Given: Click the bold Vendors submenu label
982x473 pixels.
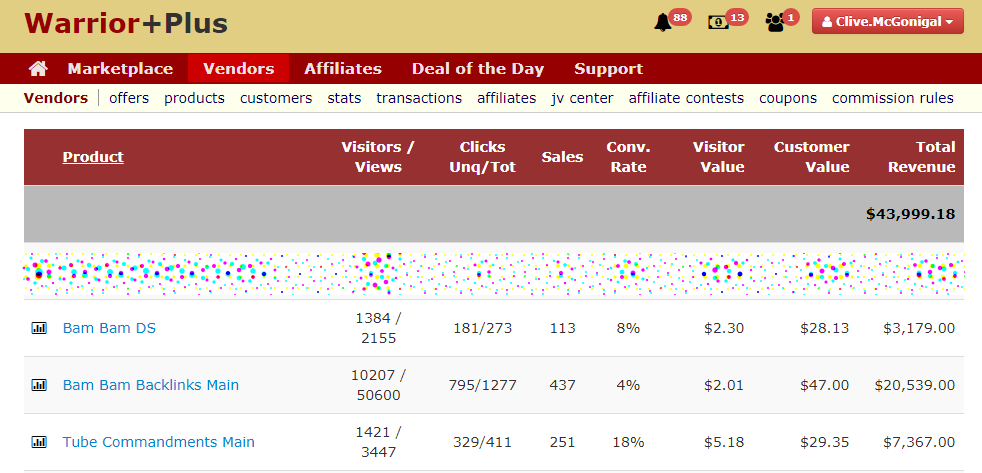Looking at the screenshot, I should [x=56, y=98].
